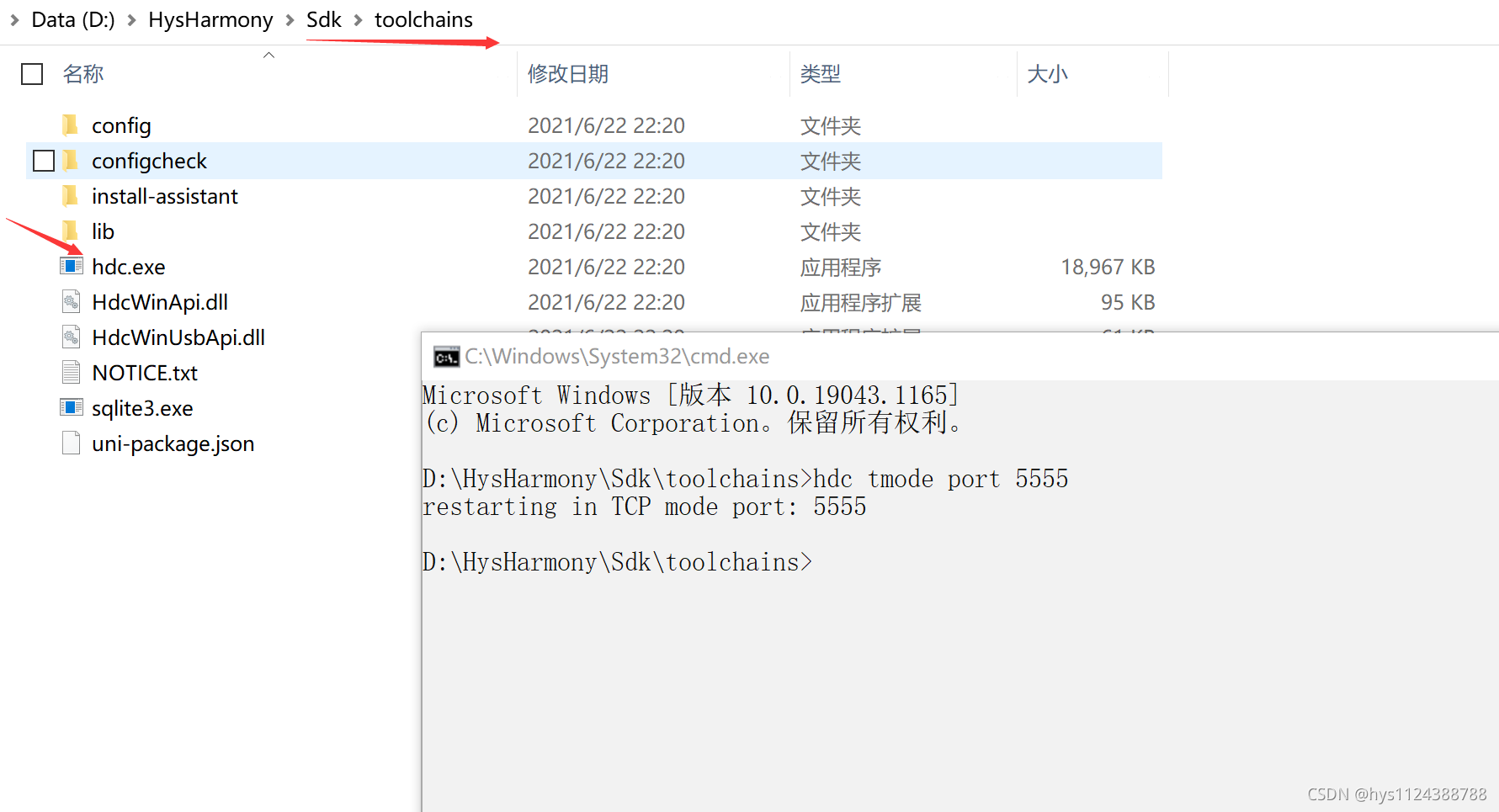1499x812 pixels.
Task: Select the hdc.exe file name
Action: pos(129,267)
